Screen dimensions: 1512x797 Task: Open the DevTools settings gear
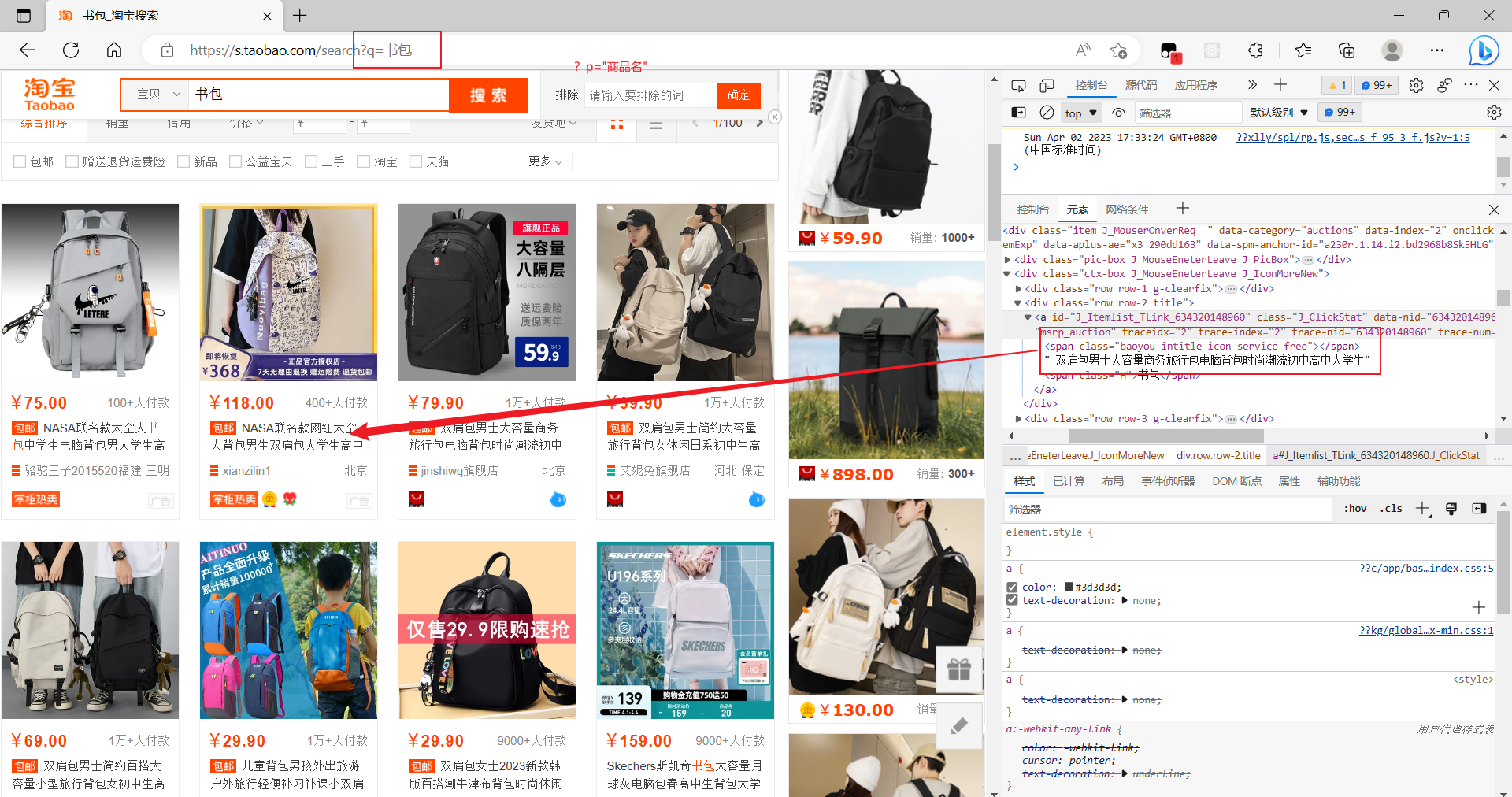[x=1416, y=85]
